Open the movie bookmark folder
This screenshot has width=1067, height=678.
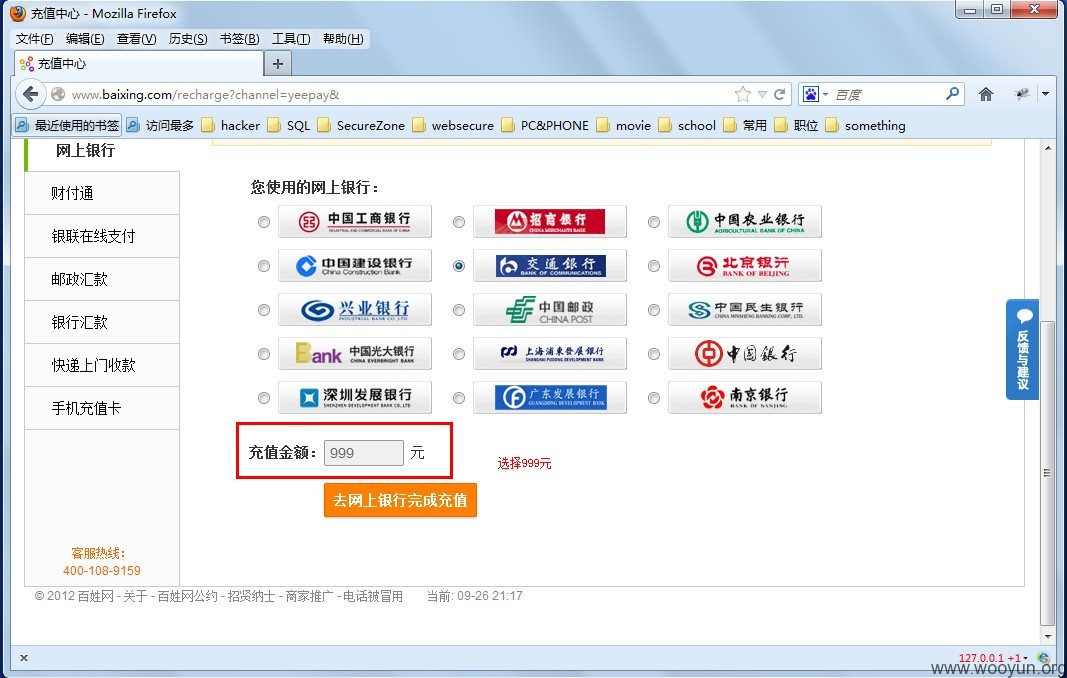pos(624,125)
